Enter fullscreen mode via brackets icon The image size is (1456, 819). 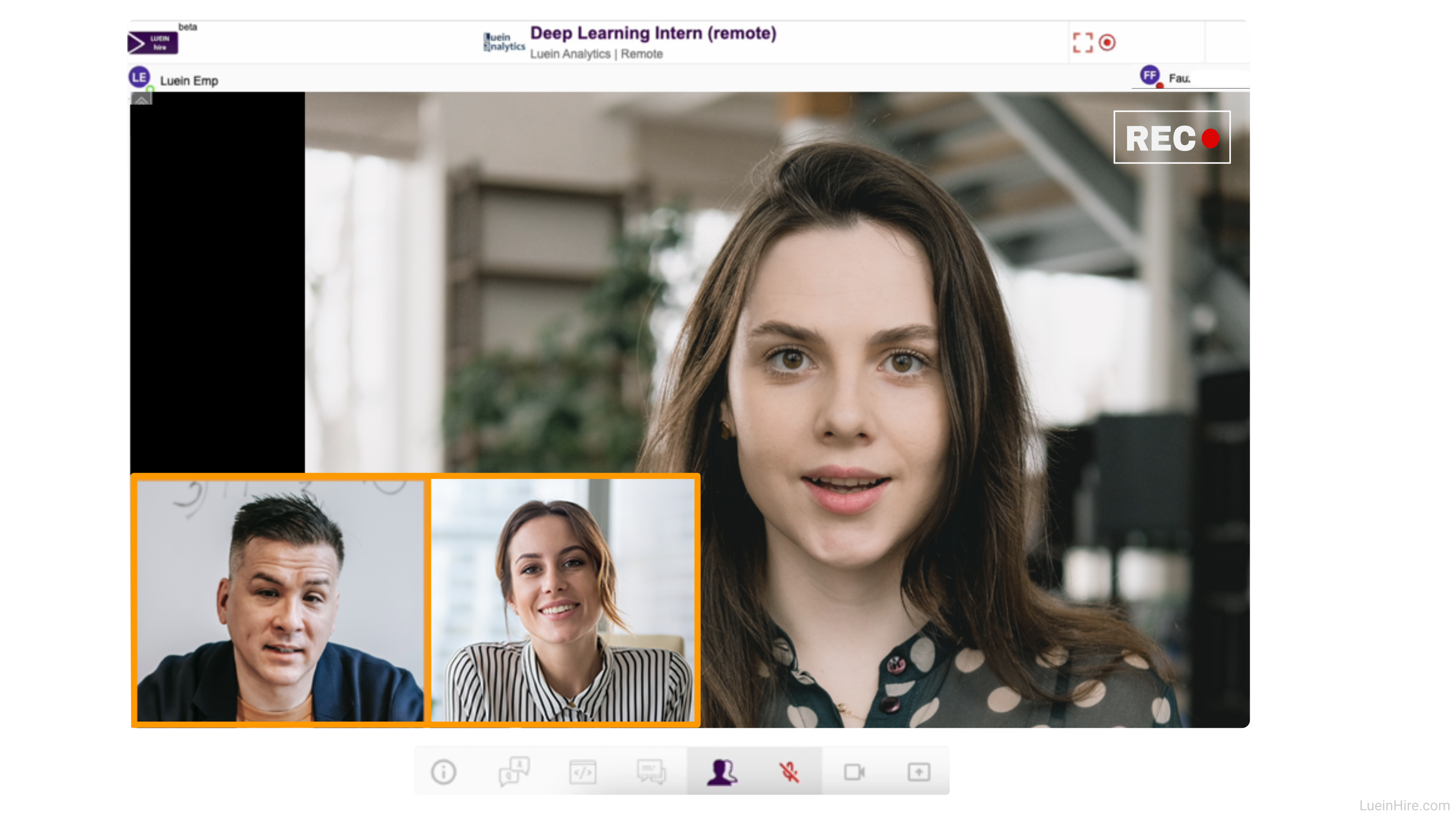pyautogui.click(x=1082, y=43)
